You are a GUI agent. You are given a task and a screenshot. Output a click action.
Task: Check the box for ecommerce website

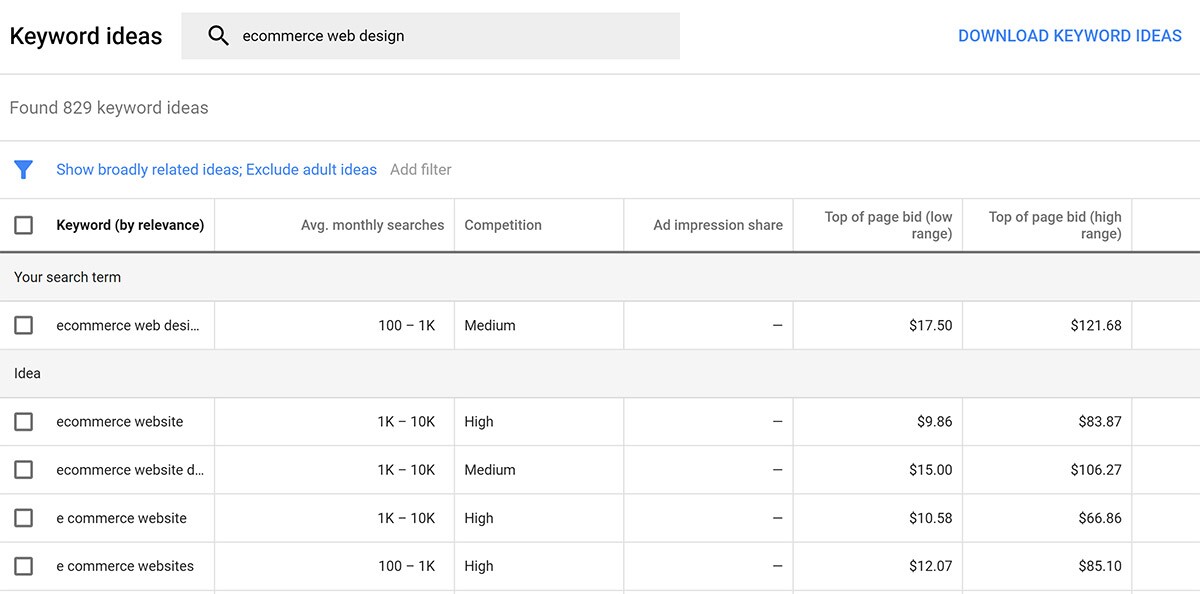[x=23, y=422]
